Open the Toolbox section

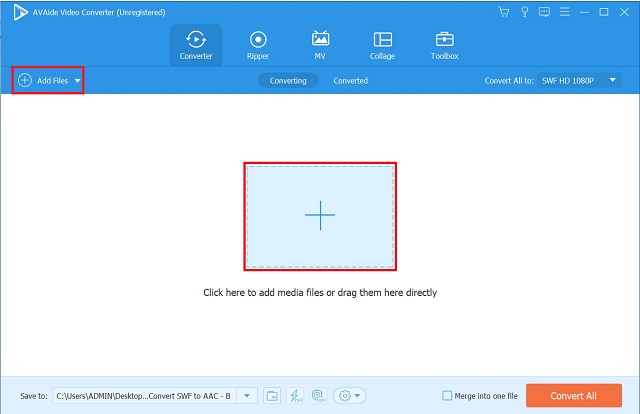pyautogui.click(x=444, y=44)
